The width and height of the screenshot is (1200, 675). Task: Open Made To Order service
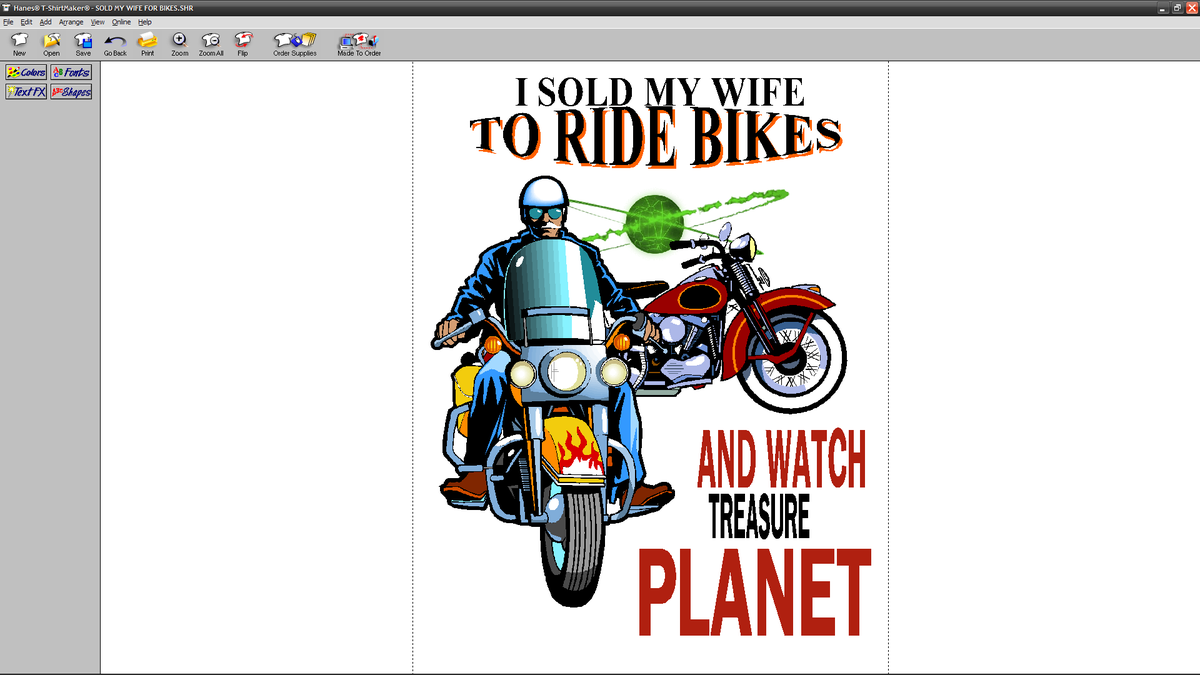coord(359,44)
